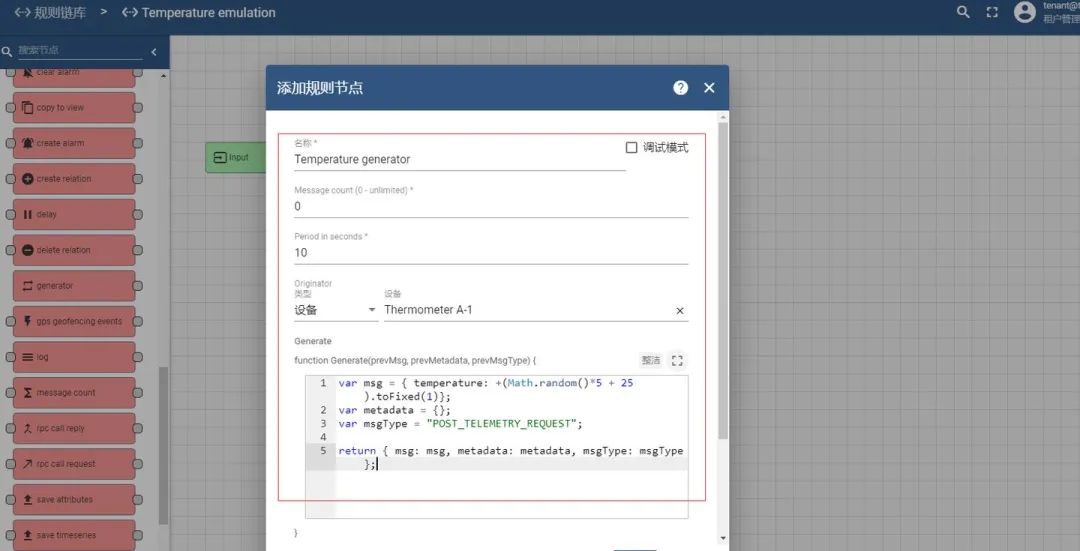Click the Message count input field
Image resolution: width=1080 pixels, height=551 pixels.
[491, 206]
